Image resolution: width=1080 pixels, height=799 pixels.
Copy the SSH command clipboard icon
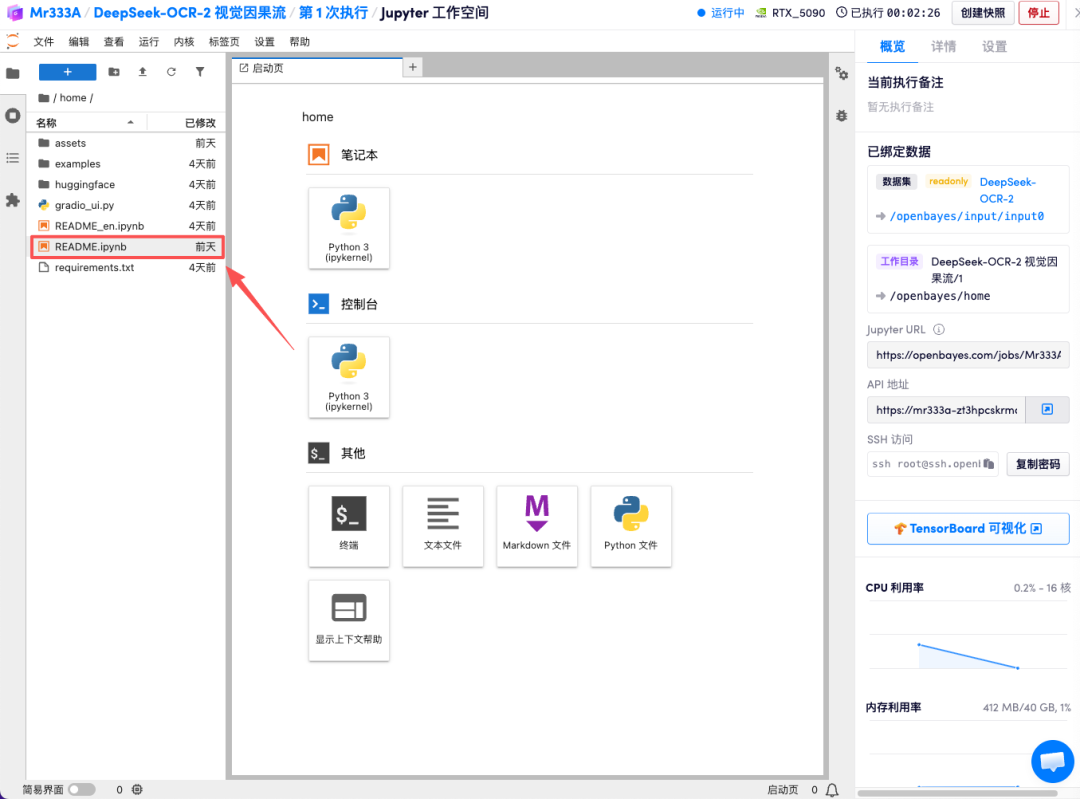[x=989, y=464]
